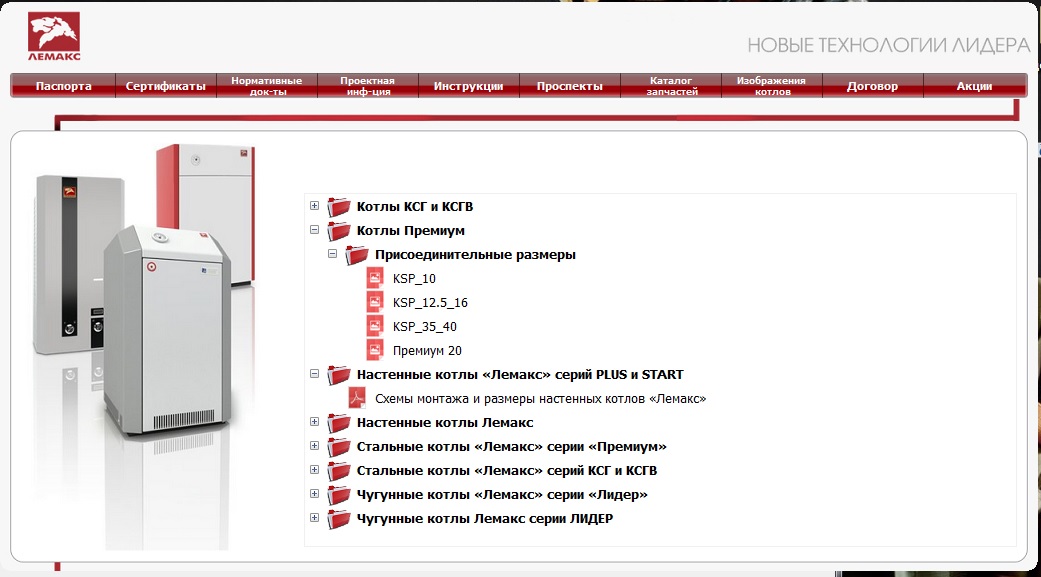Expand Стальные котлы серий КСГ и КСГВ
The image size is (1041, 577).
315,469
